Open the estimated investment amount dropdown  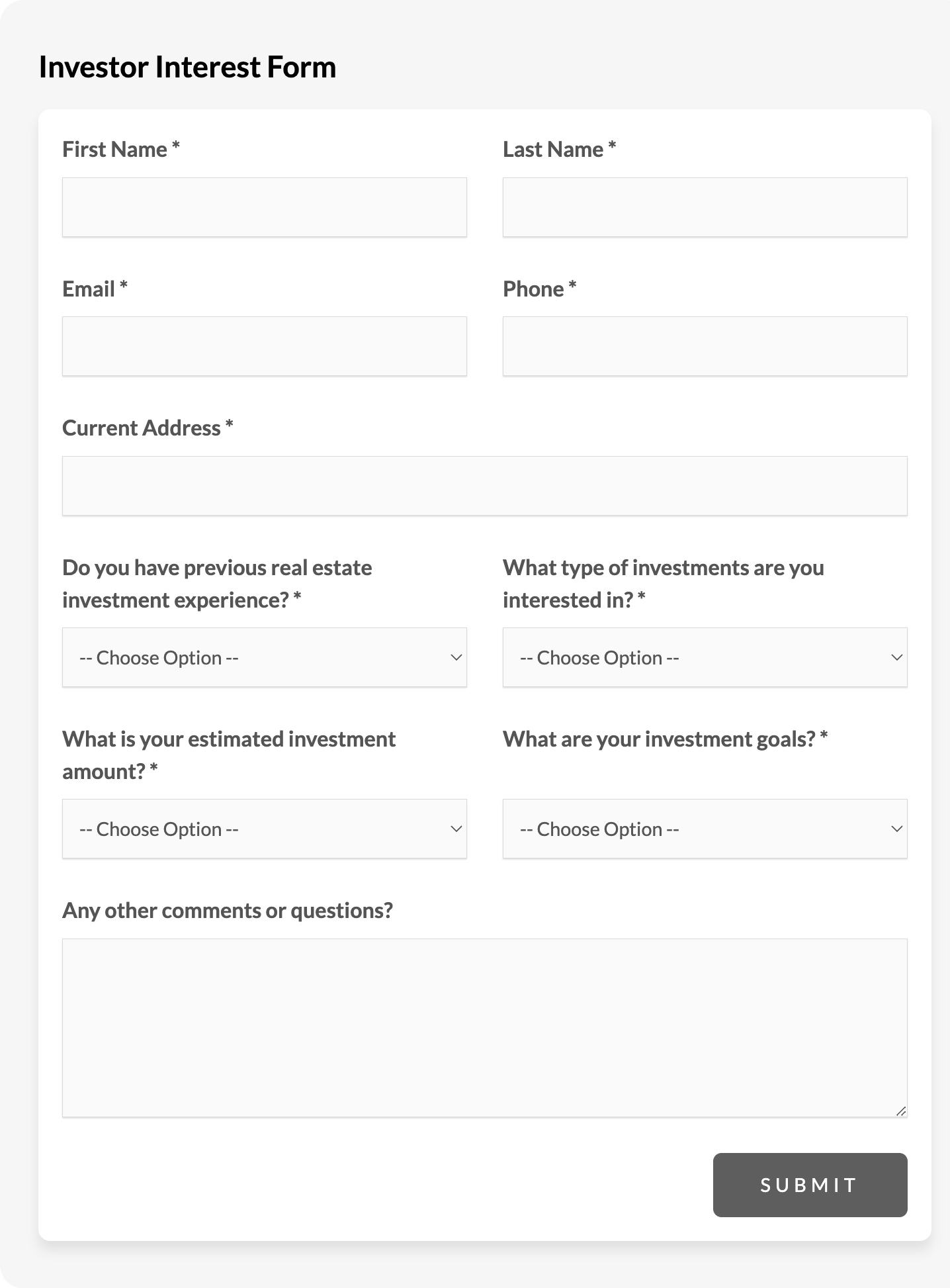[264, 829]
